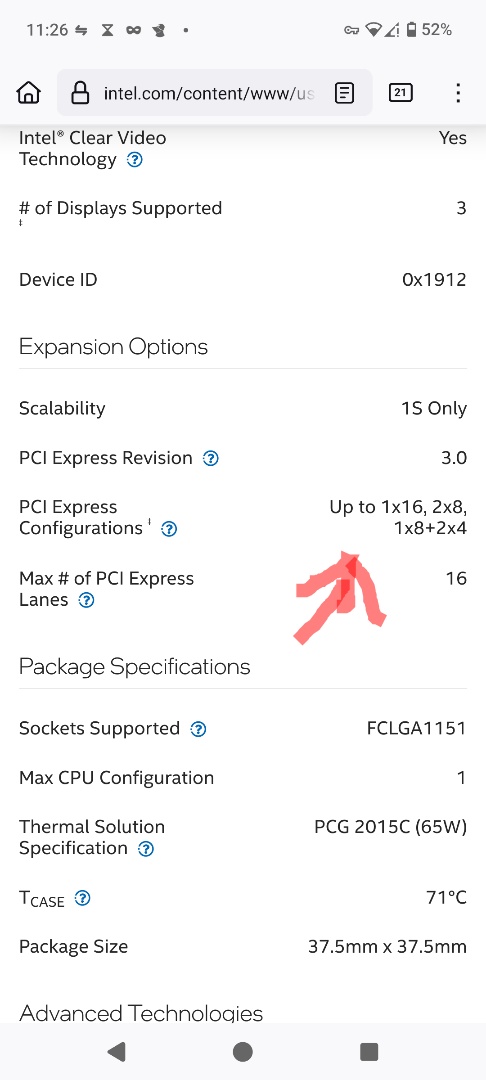Image resolution: width=486 pixels, height=1080 pixels.
Task: Tap the Expansion Options section heading
Action: [114, 346]
